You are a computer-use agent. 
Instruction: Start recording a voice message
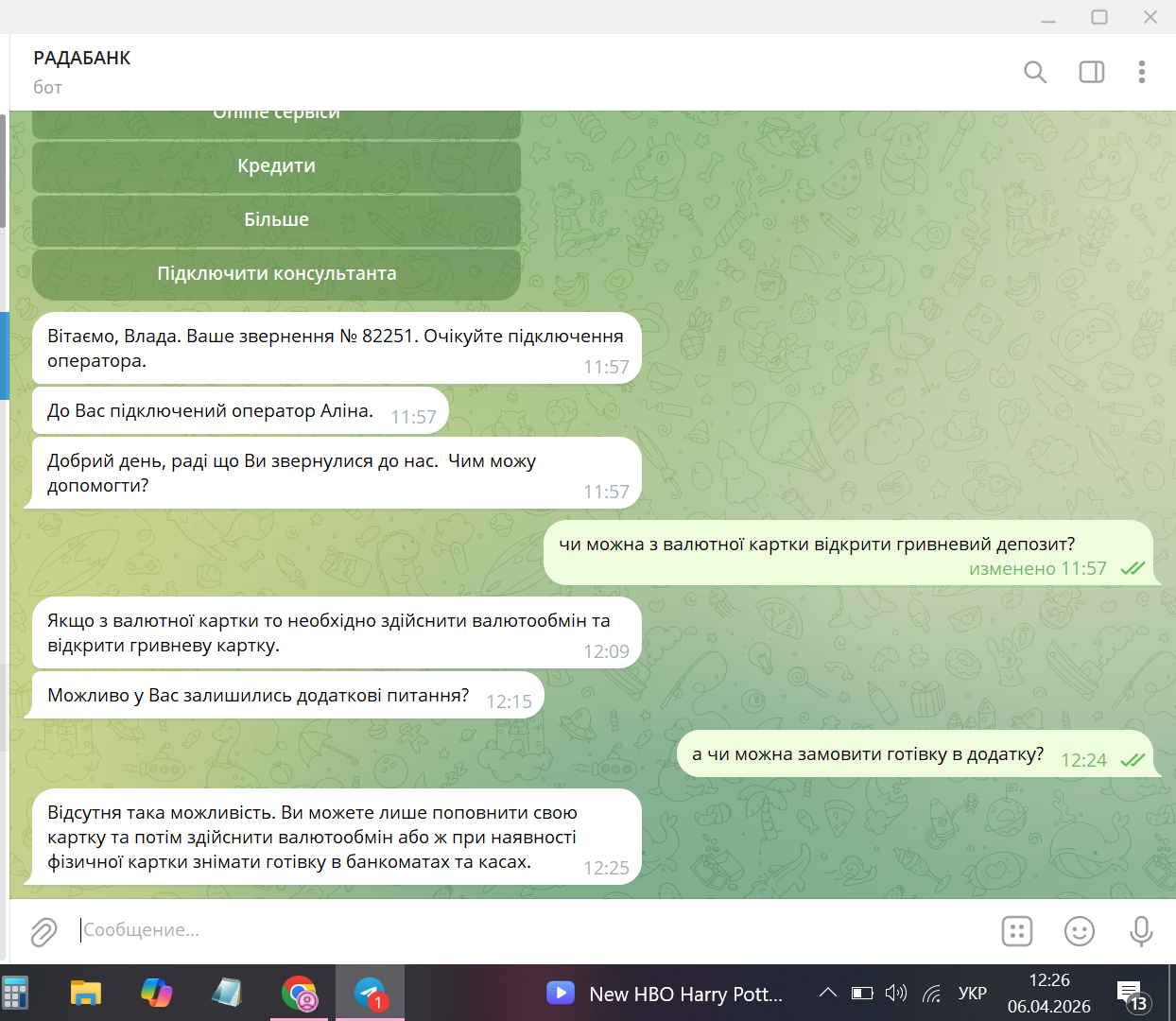coord(1142,931)
